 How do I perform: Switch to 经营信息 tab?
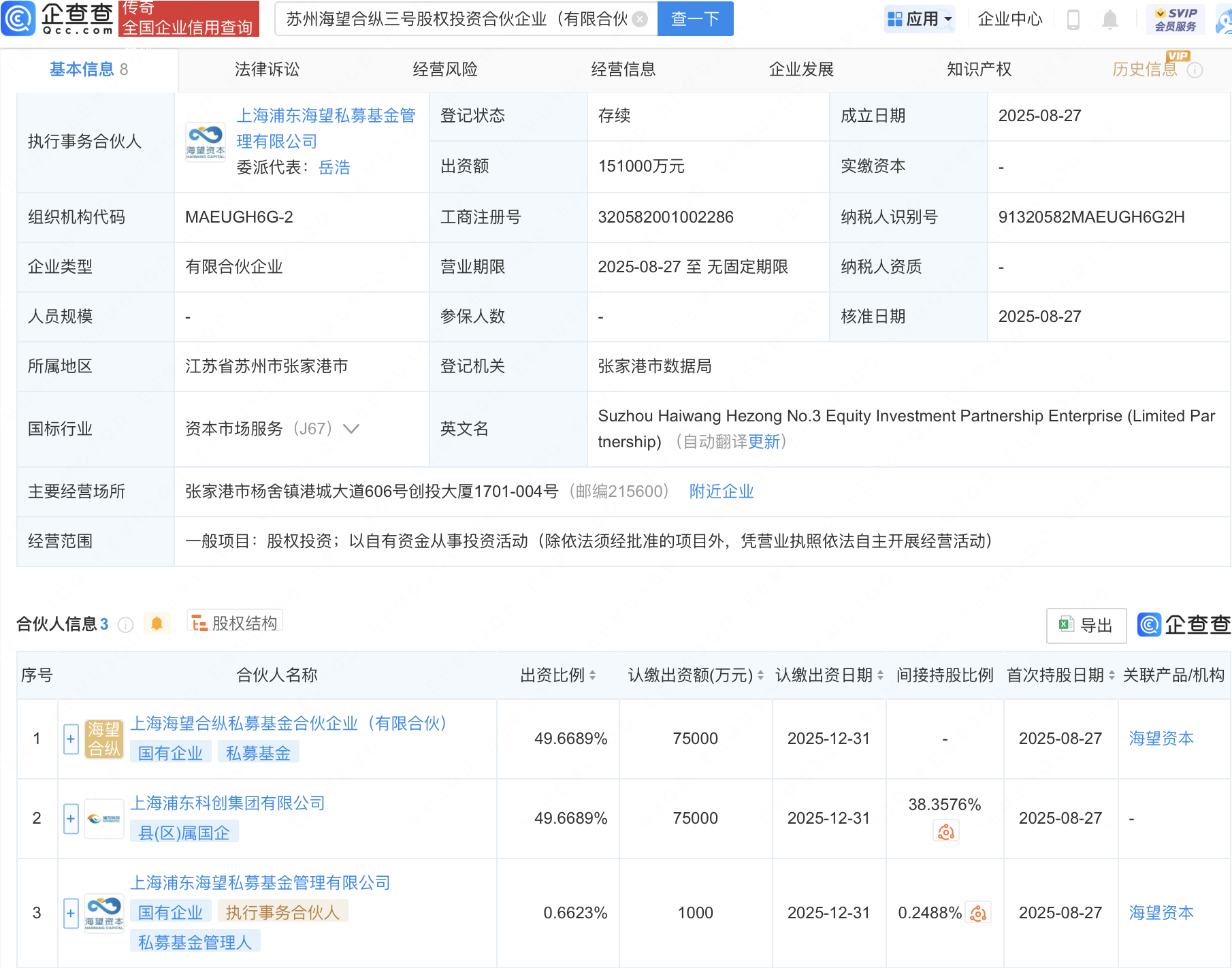click(x=623, y=69)
